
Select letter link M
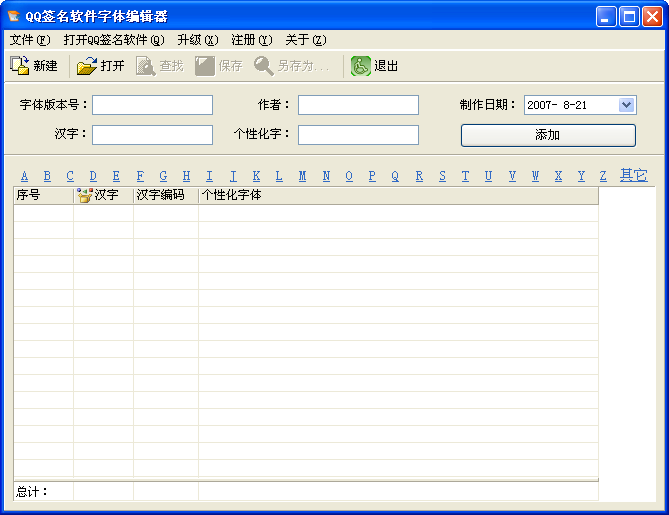(x=303, y=176)
